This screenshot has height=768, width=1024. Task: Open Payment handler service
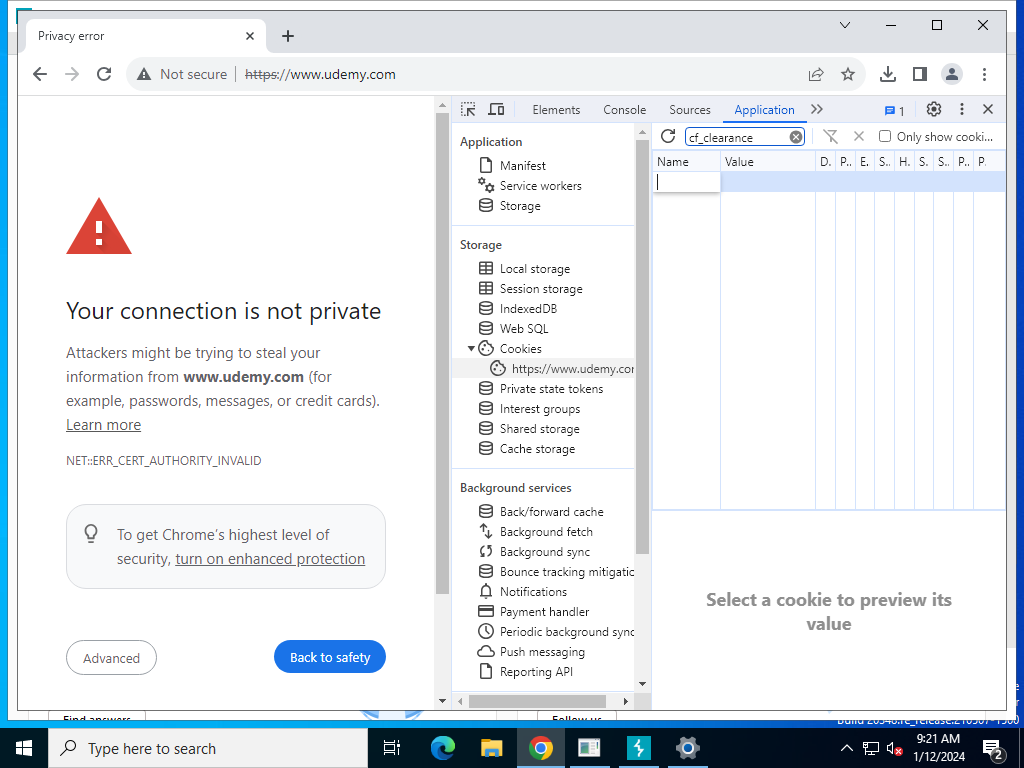544,611
